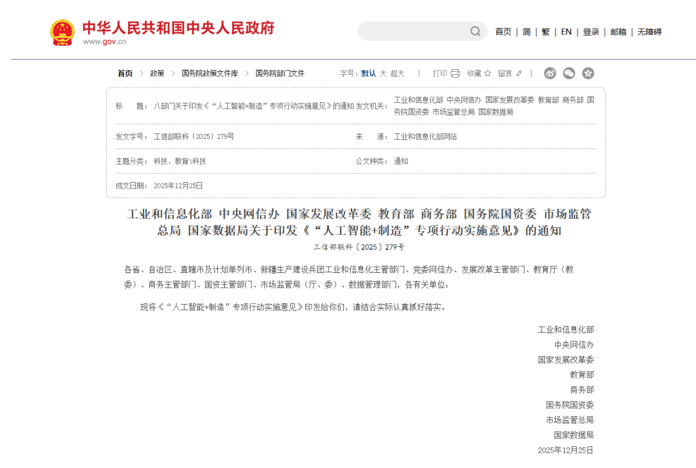Open the 首页 link in top navigation
The height and width of the screenshot is (468, 696).
coord(503,31)
